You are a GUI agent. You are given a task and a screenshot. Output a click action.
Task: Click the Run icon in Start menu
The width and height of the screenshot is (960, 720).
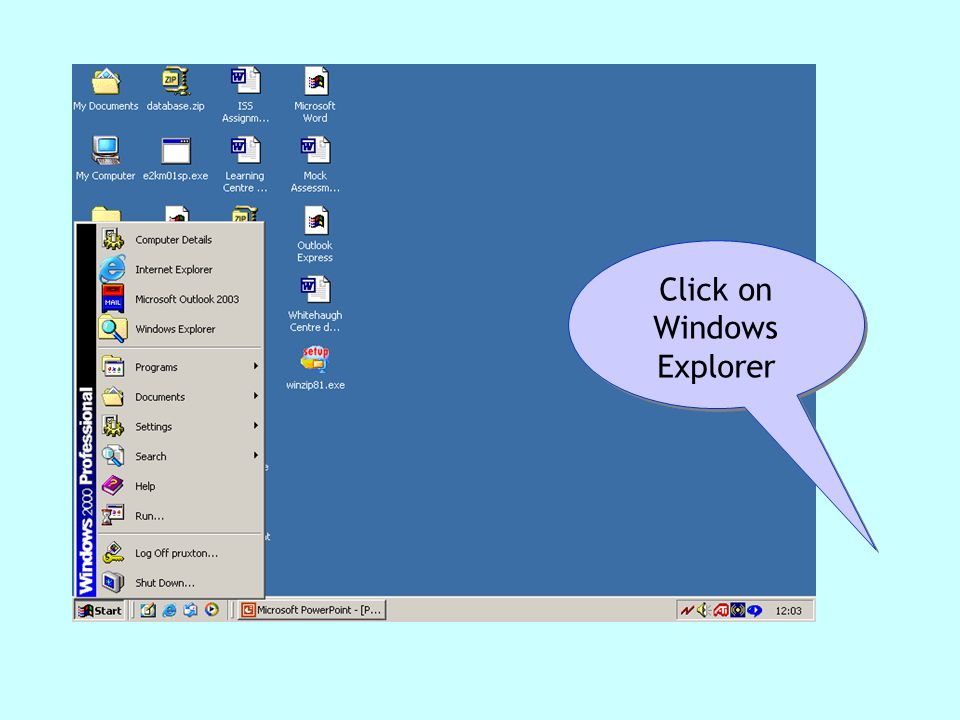(x=113, y=516)
